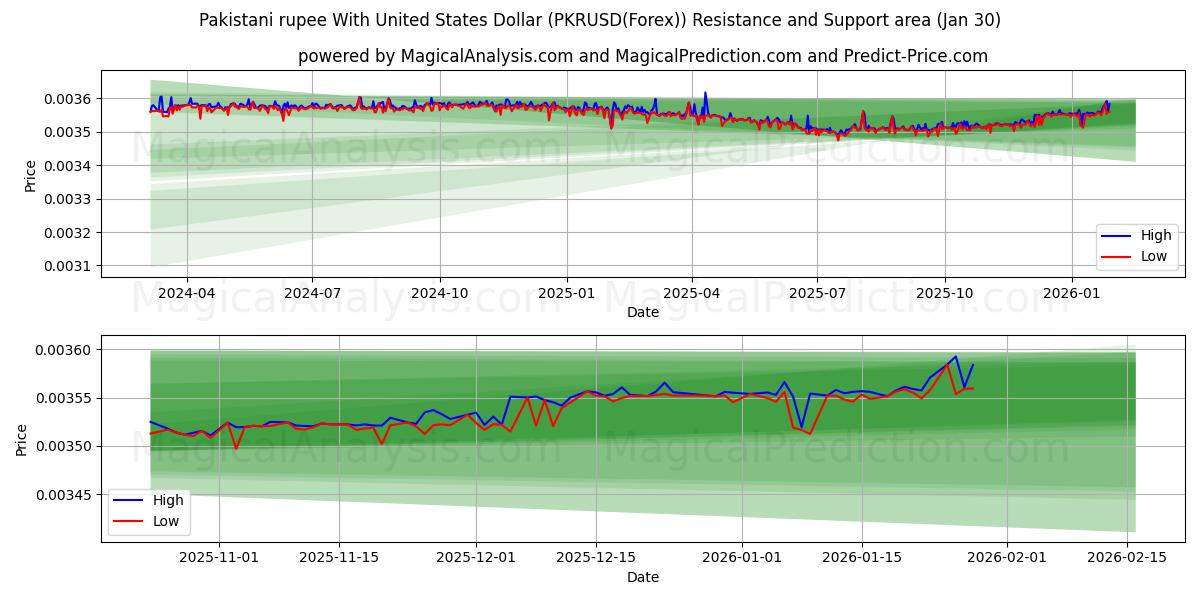
Task: Click the 2025-01 tick label on top chart
Action: coord(568,287)
